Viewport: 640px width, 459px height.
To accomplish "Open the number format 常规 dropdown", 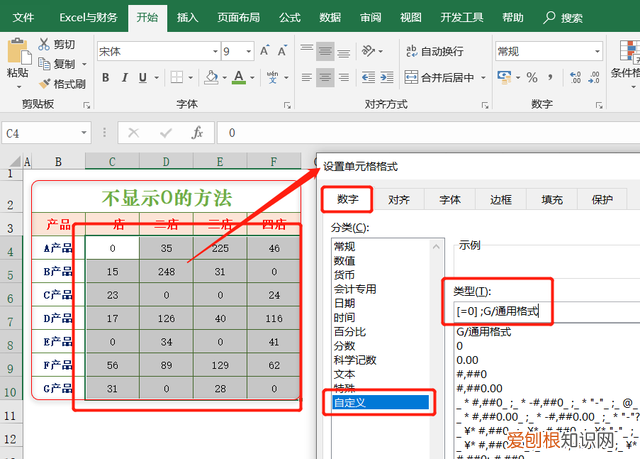I will coord(597,51).
